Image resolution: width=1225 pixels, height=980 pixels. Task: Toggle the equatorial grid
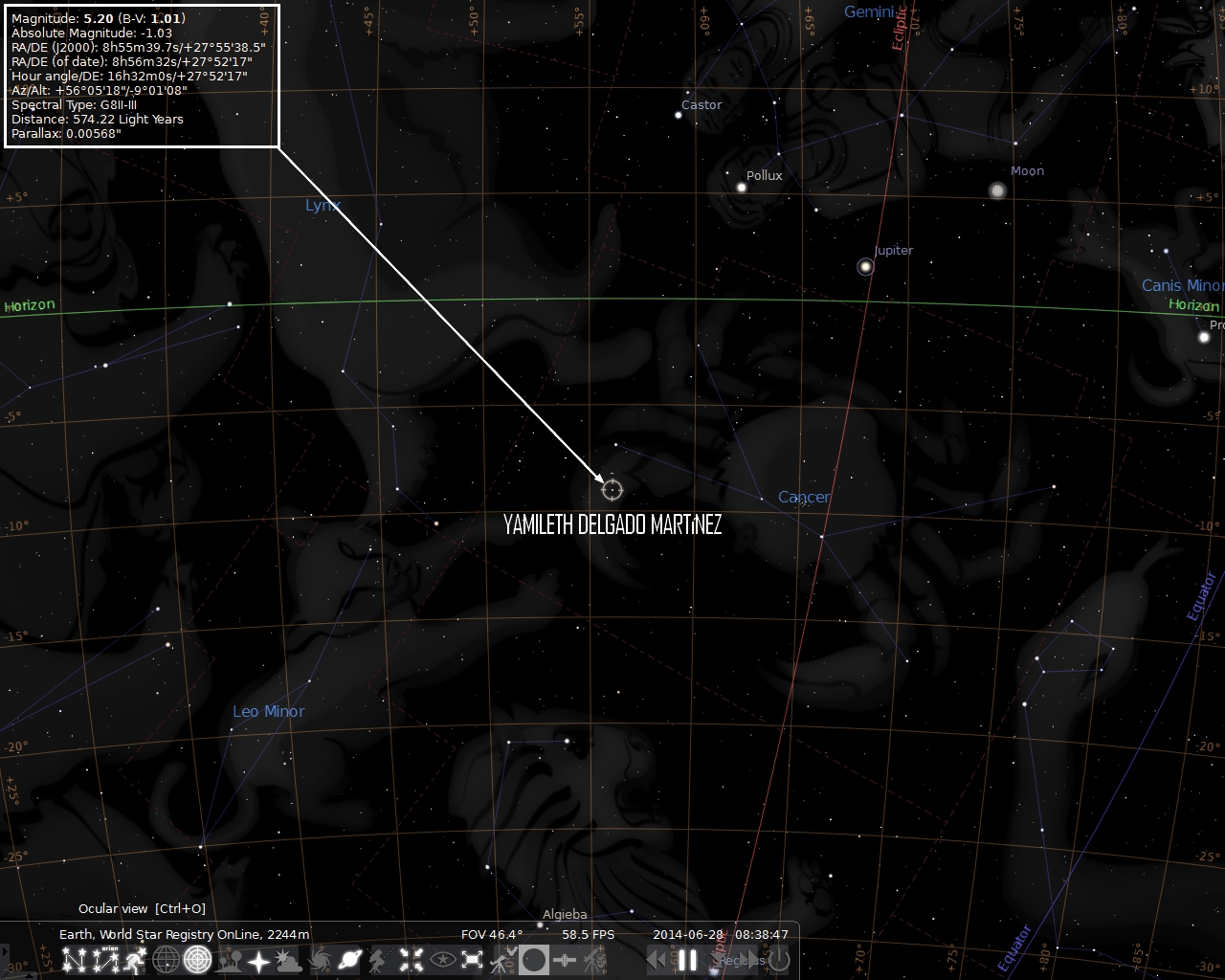coord(167,959)
